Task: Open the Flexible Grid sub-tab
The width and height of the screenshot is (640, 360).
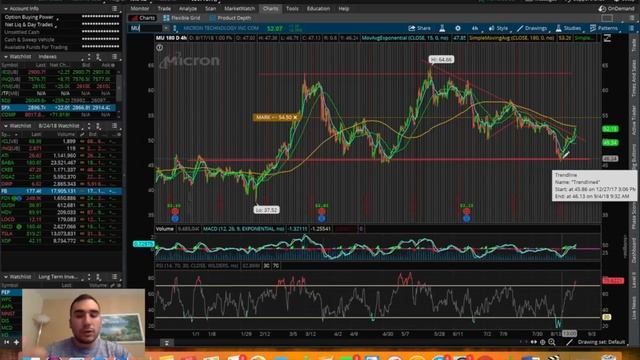Action: pyautogui.click(x=182, y=18)
